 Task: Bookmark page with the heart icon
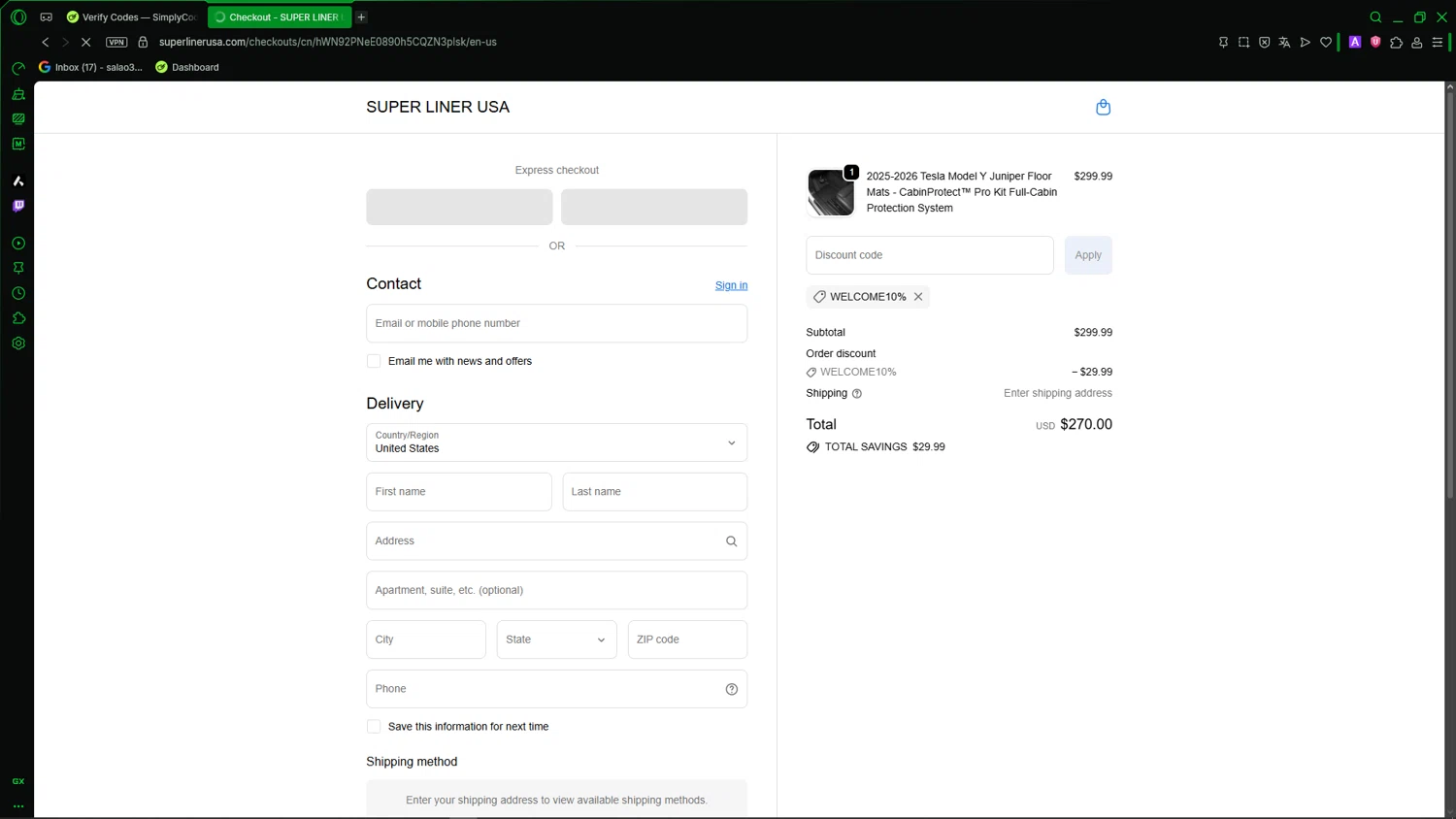pyautogui.click(x=1325, y=42)
